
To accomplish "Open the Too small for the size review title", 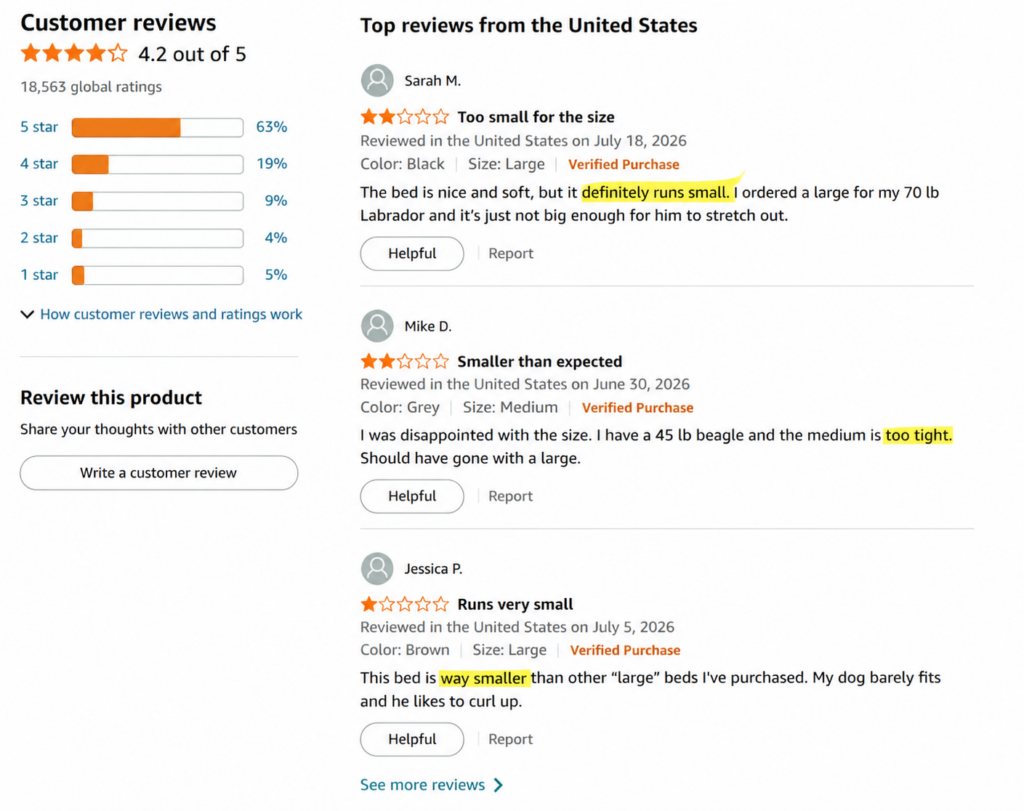I will (536, 117).
